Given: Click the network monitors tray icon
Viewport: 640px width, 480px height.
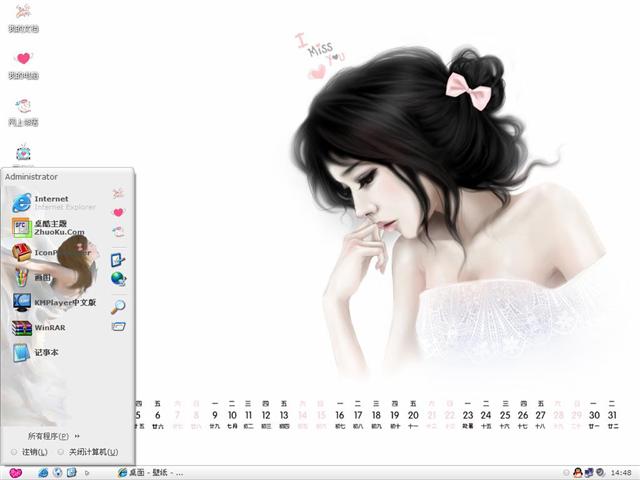Looking at the screenshot, I should pos(589,473).
